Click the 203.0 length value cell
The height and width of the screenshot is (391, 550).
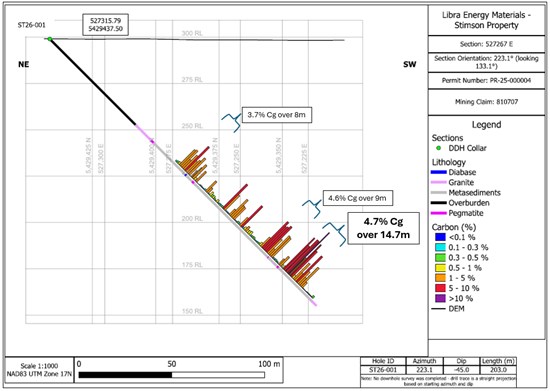coord(498,370)
